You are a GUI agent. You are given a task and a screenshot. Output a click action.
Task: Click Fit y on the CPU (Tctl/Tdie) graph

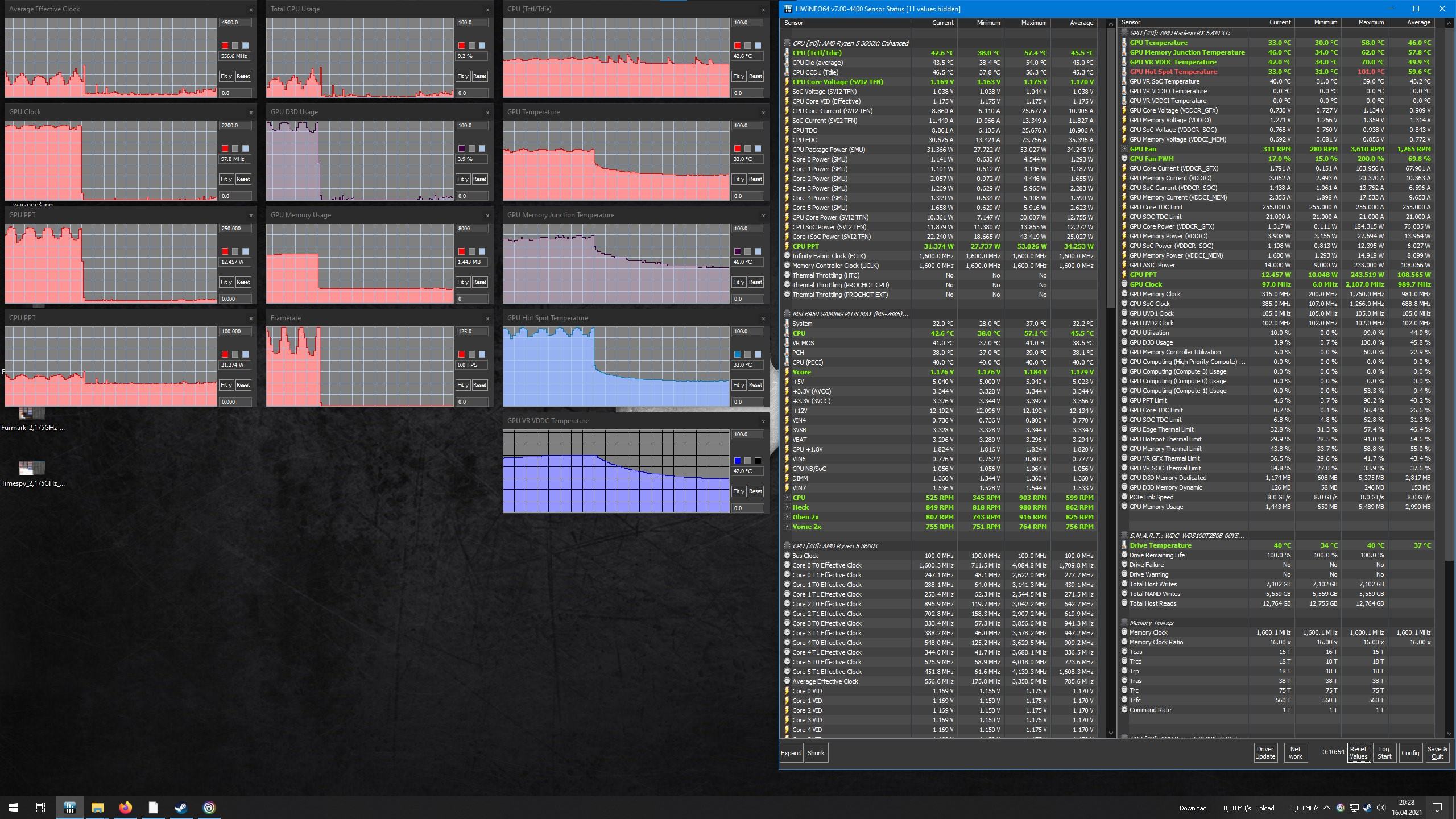739,76
